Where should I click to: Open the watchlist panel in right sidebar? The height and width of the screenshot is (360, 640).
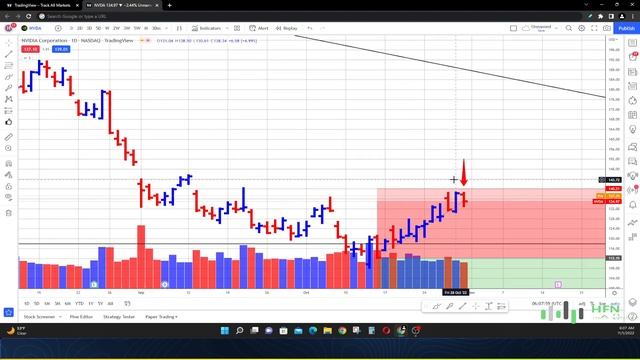[632, 43]
